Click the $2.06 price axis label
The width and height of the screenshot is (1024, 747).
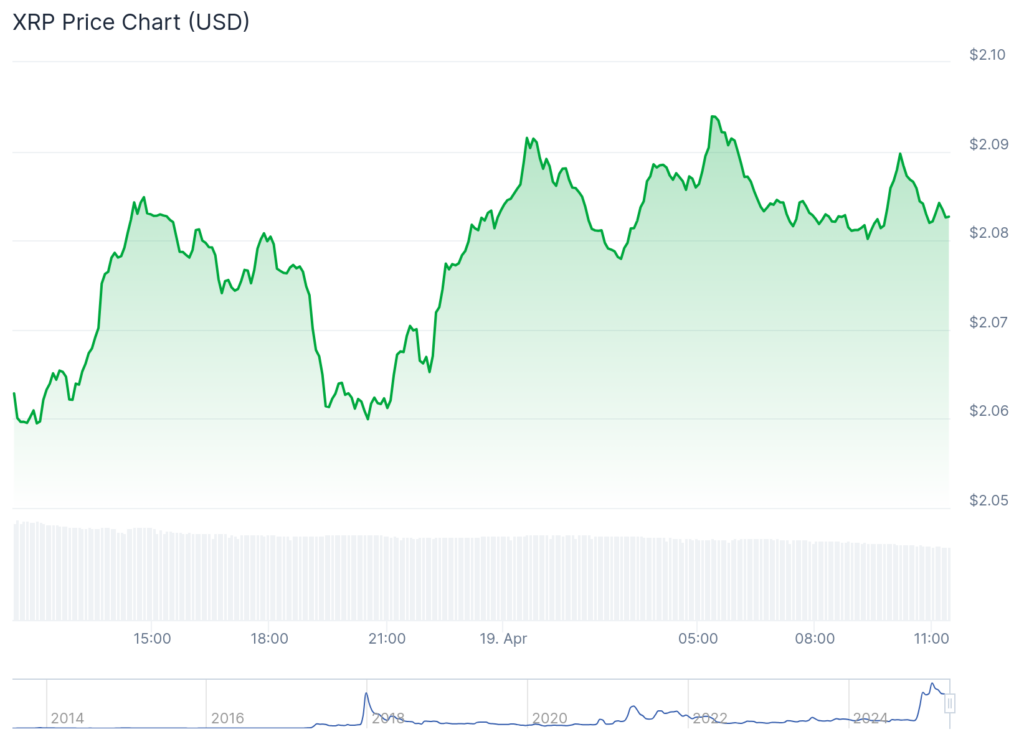coord(988,411)
